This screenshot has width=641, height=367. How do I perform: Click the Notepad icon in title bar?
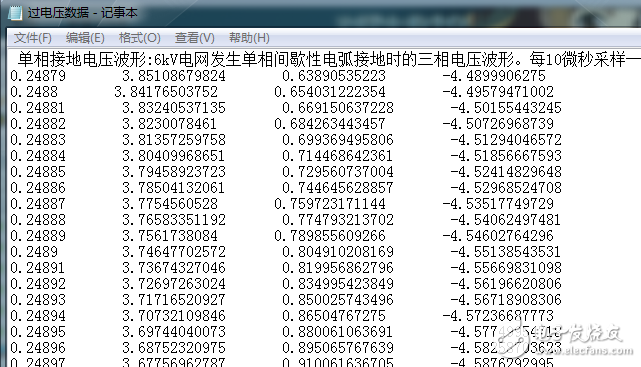tap(15, 13)
